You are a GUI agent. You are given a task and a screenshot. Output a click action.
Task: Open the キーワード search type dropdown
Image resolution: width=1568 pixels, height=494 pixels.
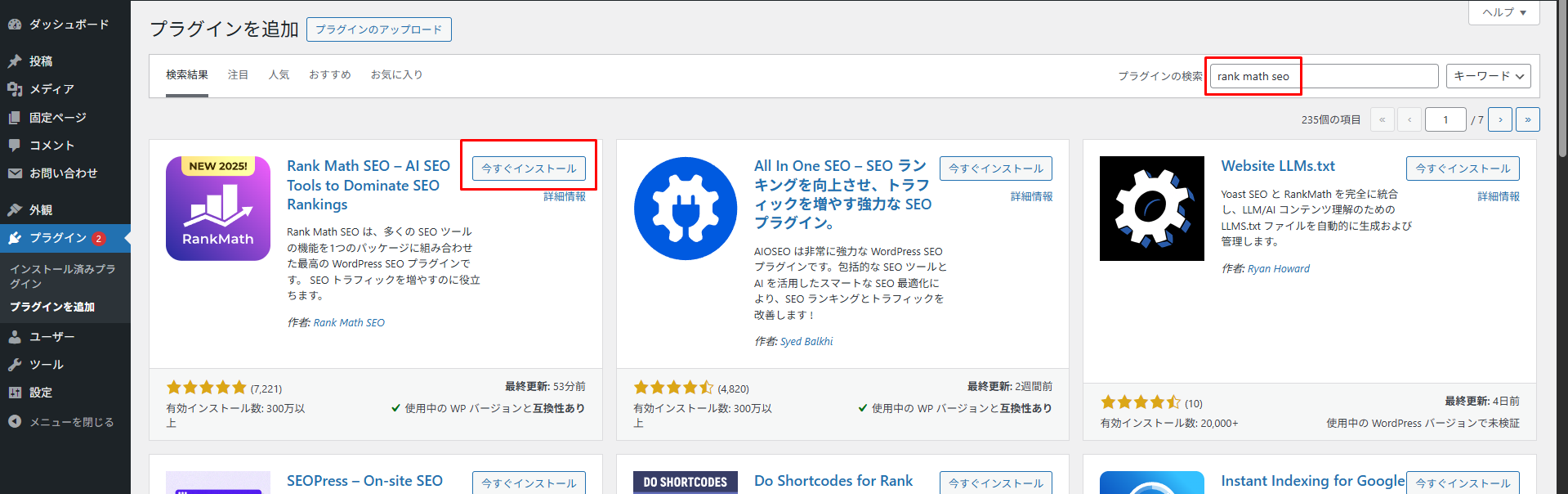tap(1489, 76)
